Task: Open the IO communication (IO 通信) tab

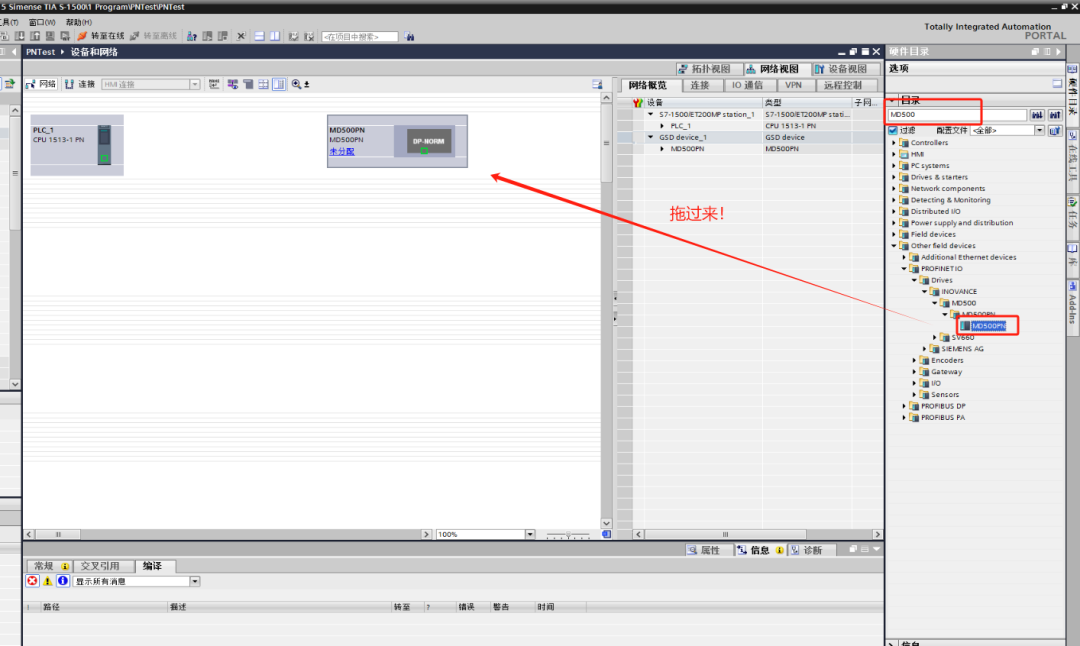Action: (747, 85)
